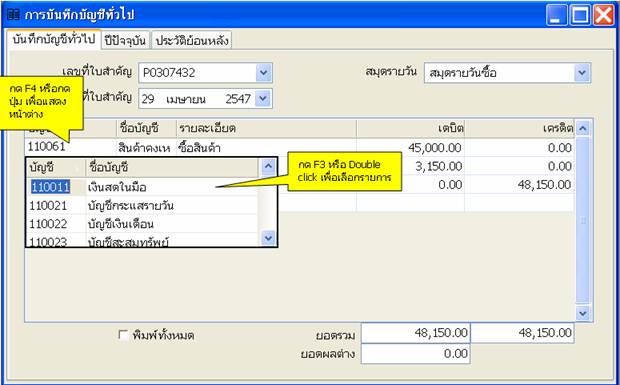Open the ประวัติย้อนหลัง tab
Viewport: 620px width, 385px height.
click(x=192, y=40)
